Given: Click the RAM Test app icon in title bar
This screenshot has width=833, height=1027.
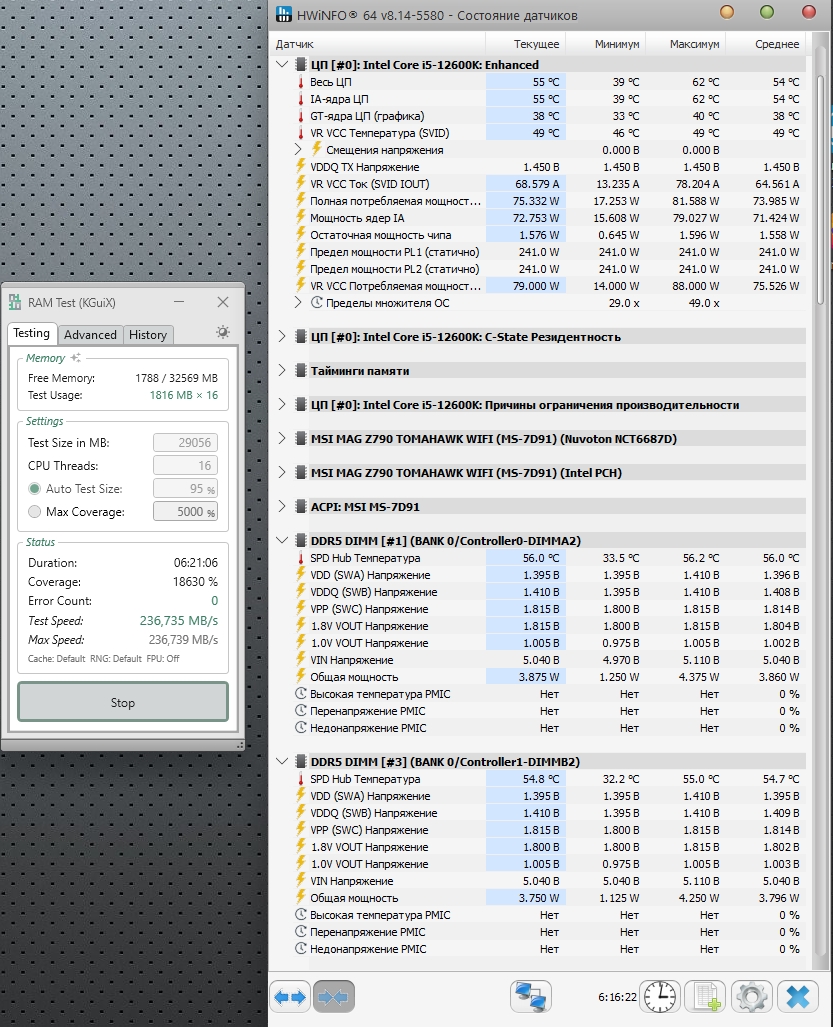Looking at the screenshot, I should pyautogui.click(x=15, y=302).
